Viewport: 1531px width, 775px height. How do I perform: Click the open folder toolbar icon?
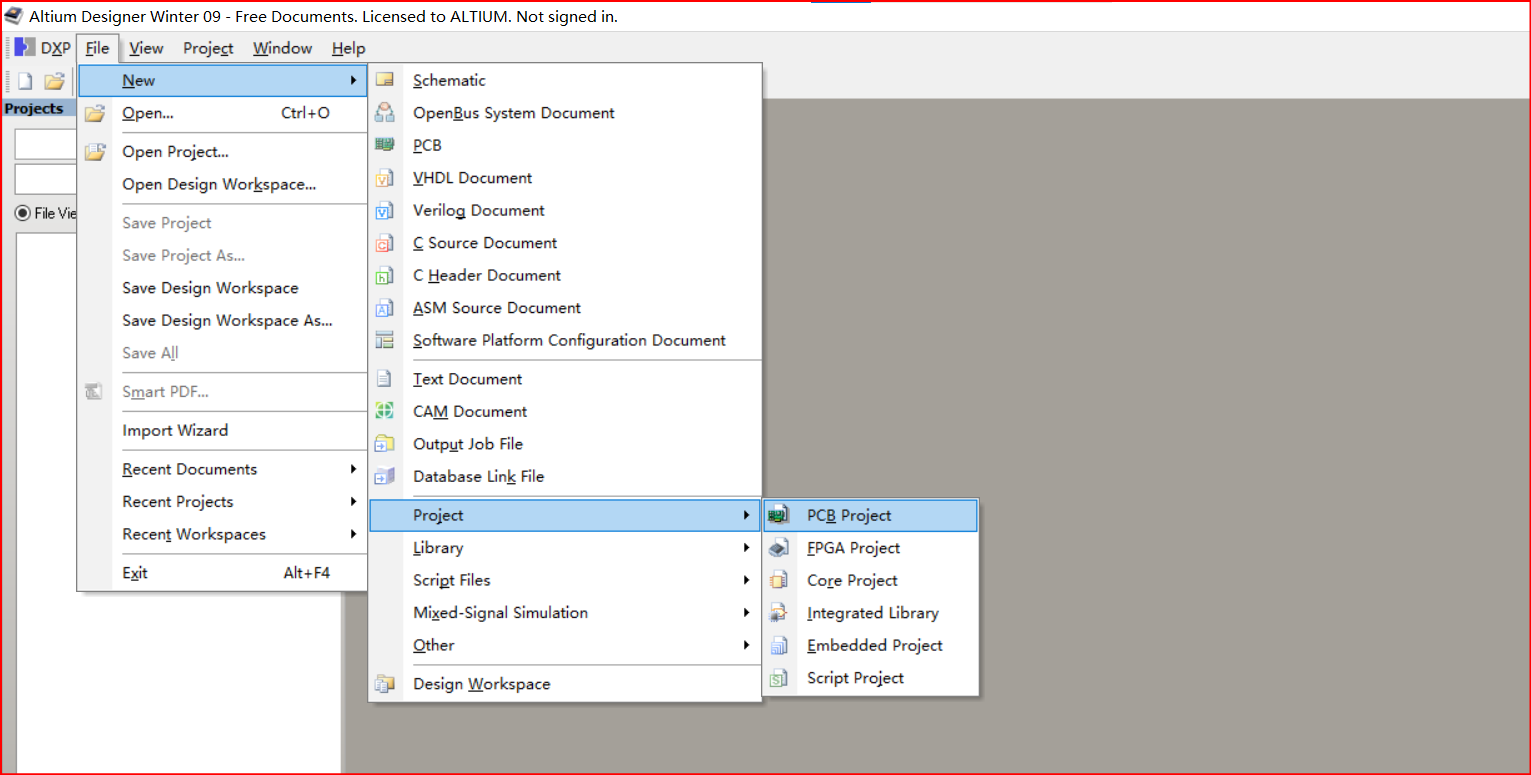54,81
